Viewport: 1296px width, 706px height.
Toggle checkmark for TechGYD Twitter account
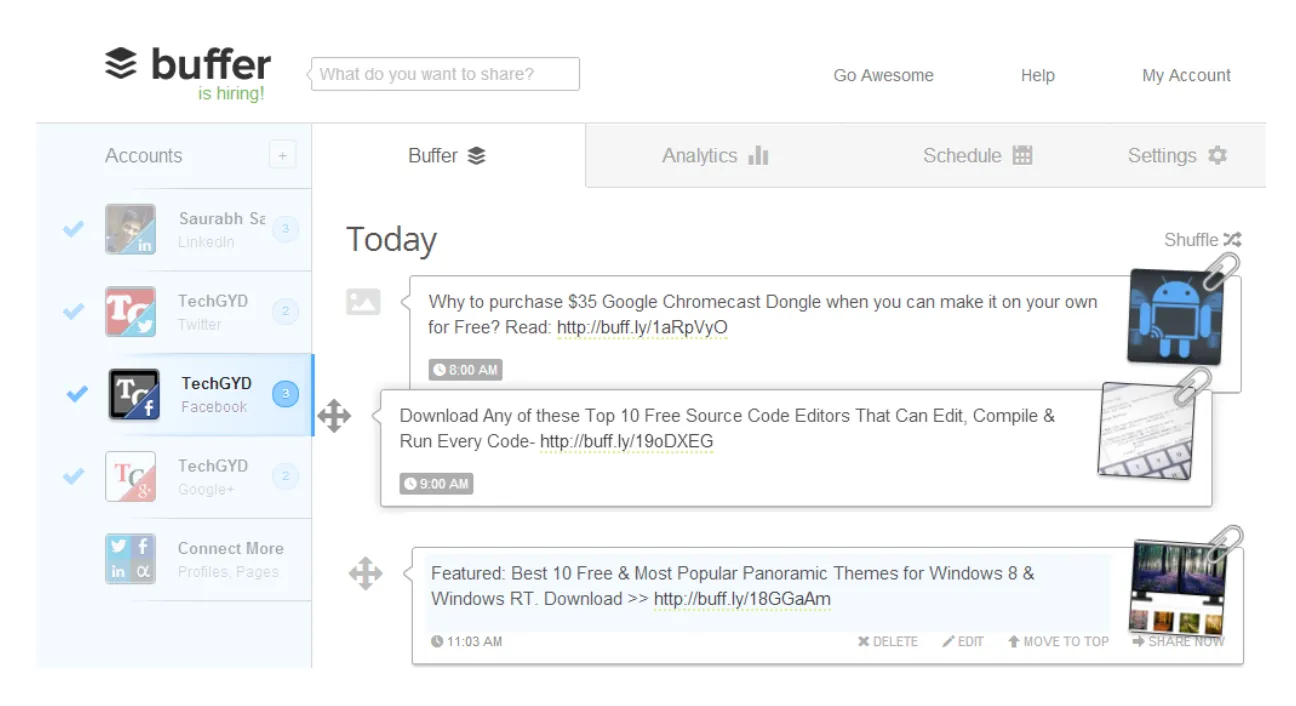point(73,311)
